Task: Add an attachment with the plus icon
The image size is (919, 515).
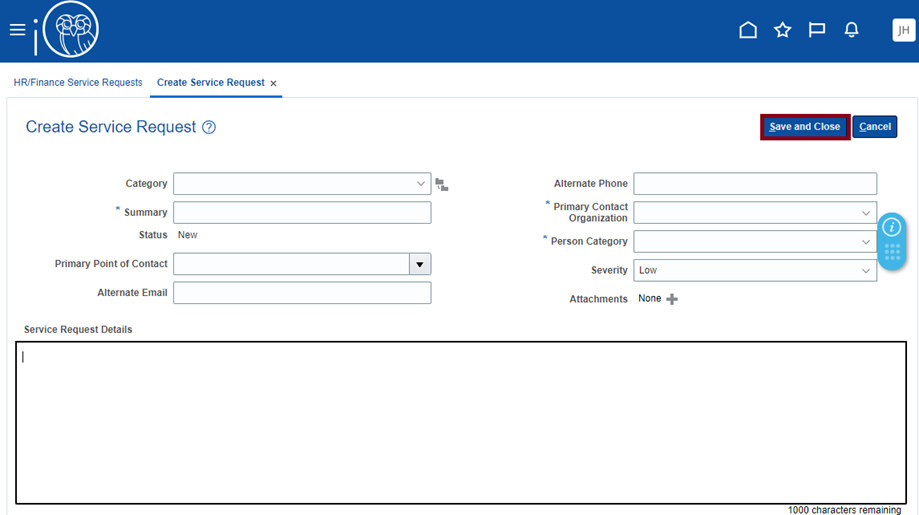Action: [672, 299]
